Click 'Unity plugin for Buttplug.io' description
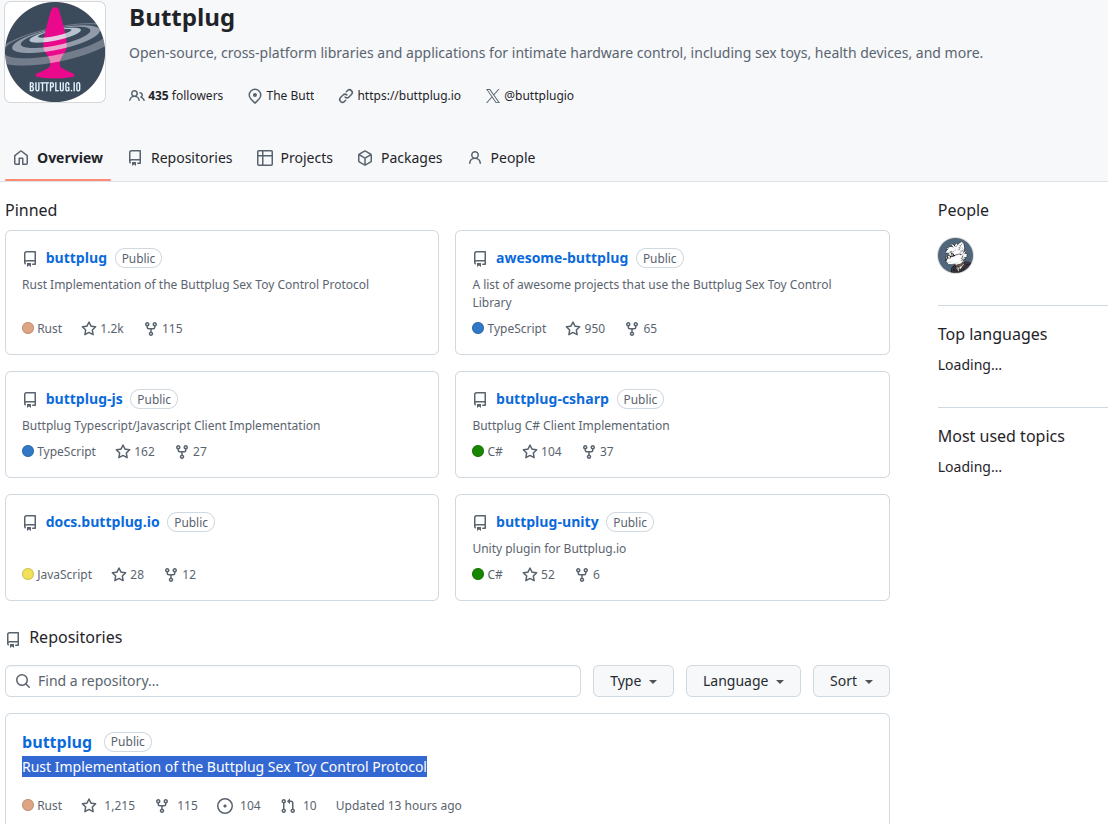Screen dimensions: 1108x824 point(549,548)
